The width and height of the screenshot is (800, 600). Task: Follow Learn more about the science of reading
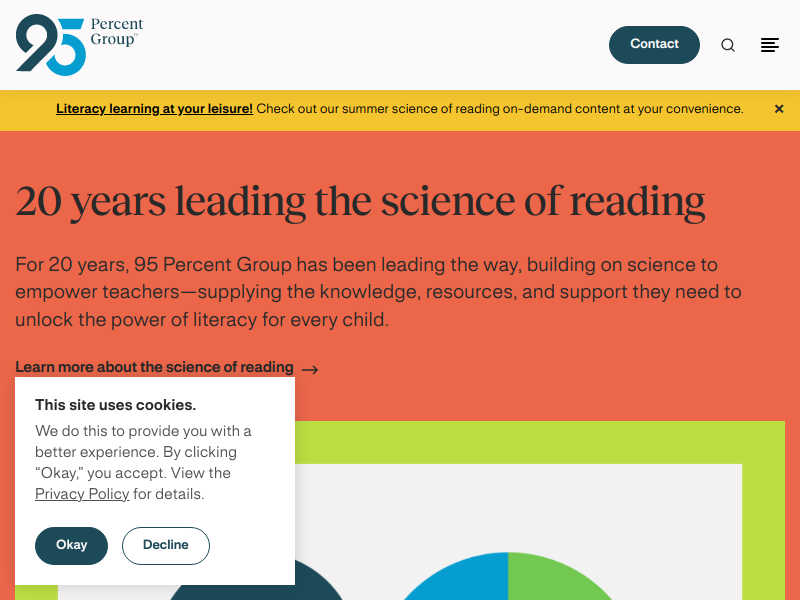[154, 367]
